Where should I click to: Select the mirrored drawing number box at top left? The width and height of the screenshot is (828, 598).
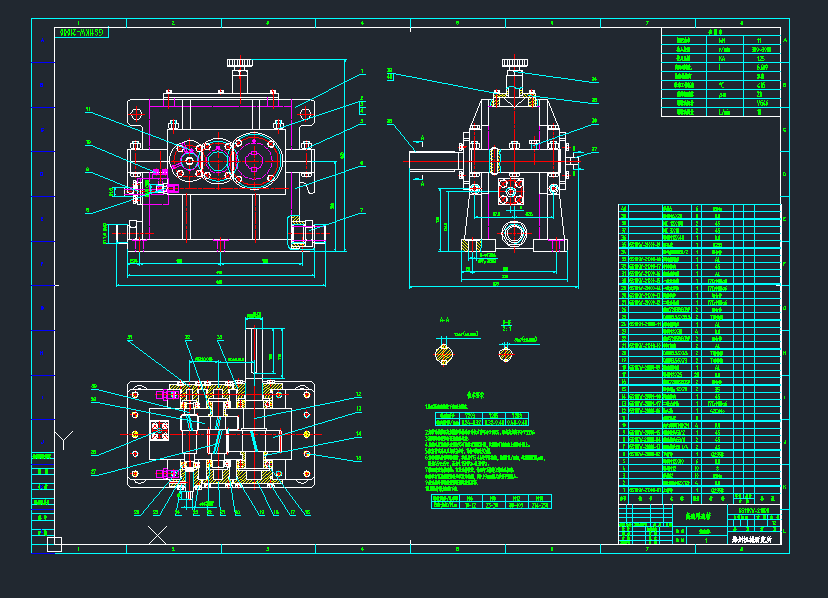point(81,33)
